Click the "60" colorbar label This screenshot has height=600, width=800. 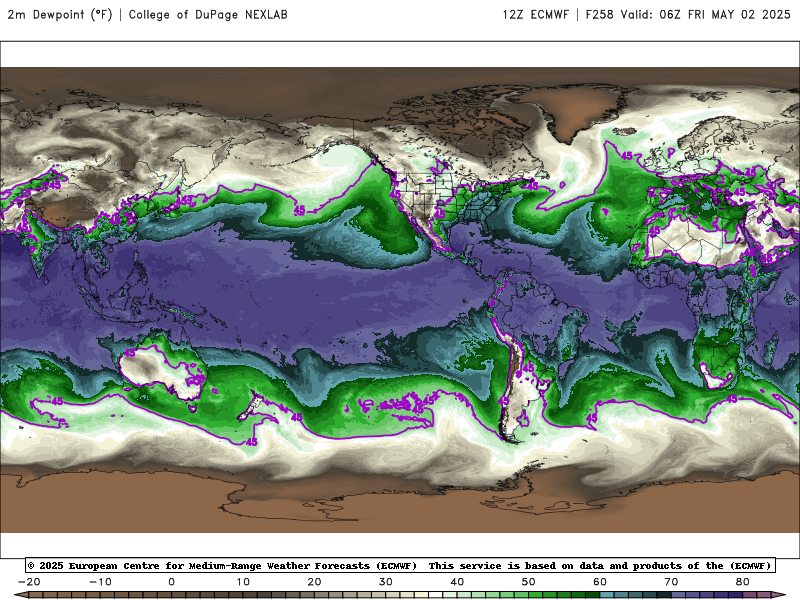tap(600, 582)
